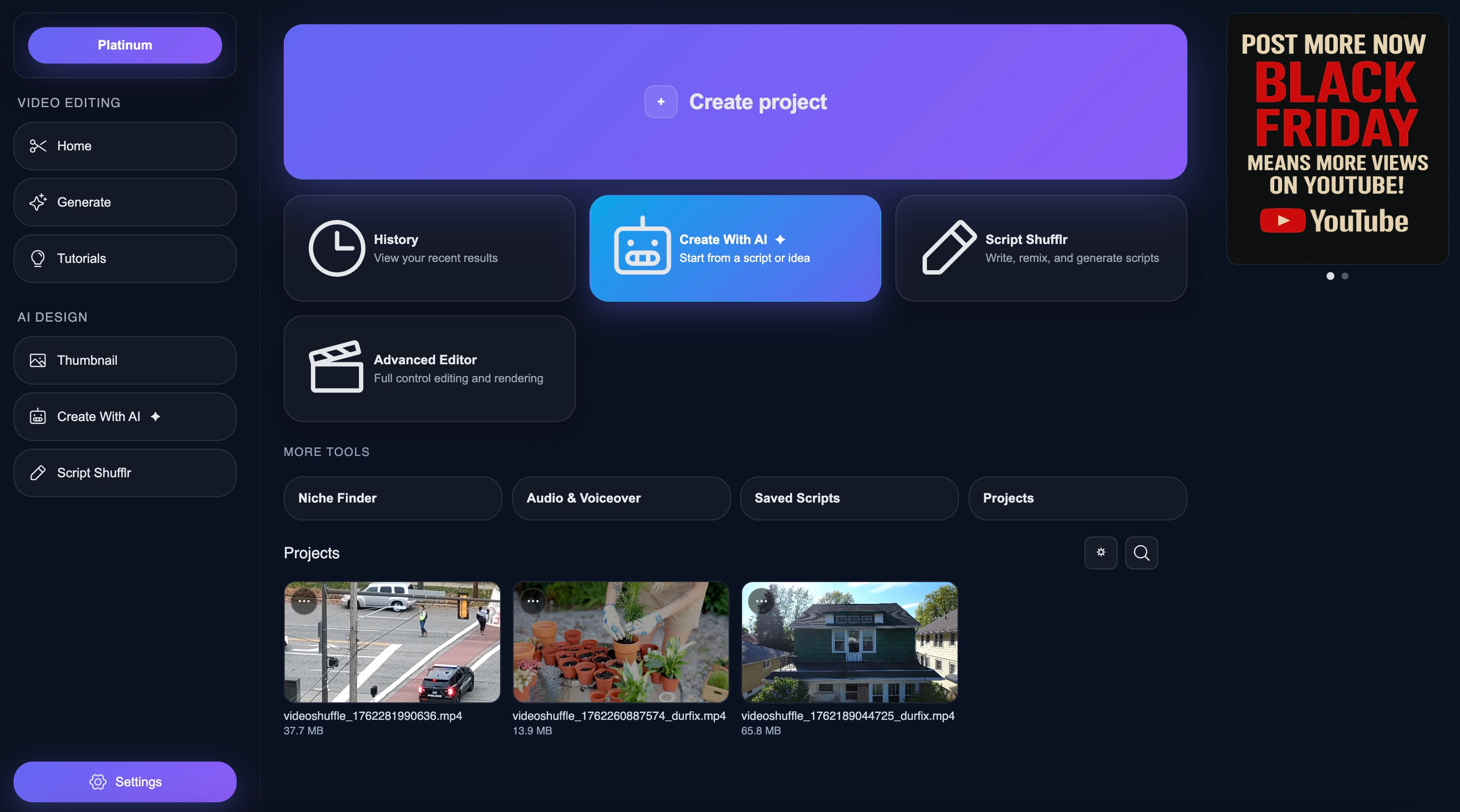Select the Home scissors icon in the sidebar
The image size is (1460, 812).
click(x=37, y=146)
